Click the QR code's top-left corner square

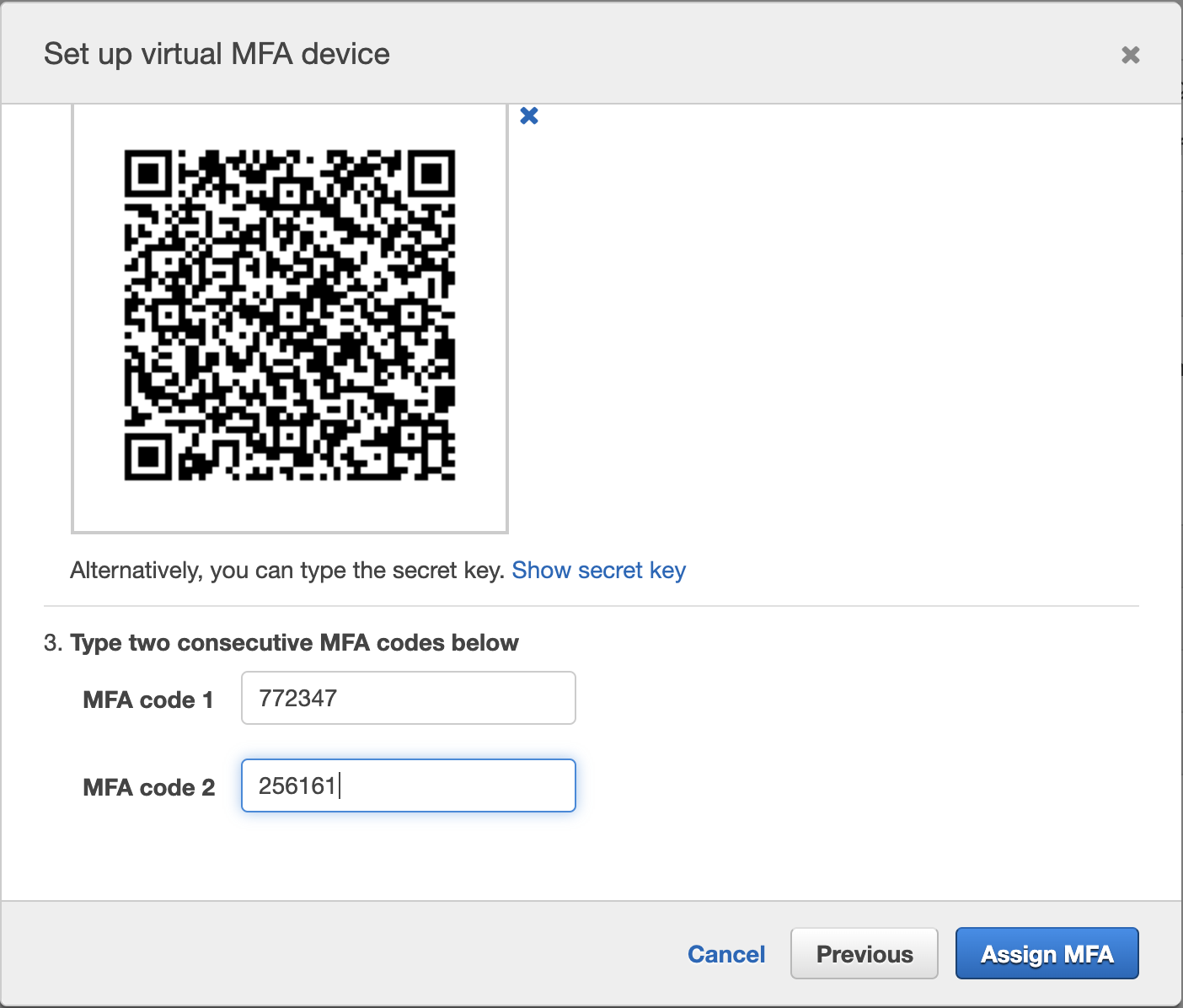coord(149,174)
